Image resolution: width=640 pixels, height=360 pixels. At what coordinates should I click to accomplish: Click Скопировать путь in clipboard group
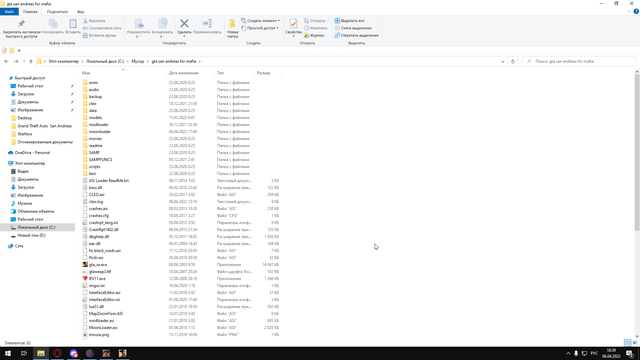pyautogui.click(x=102, y=28)
